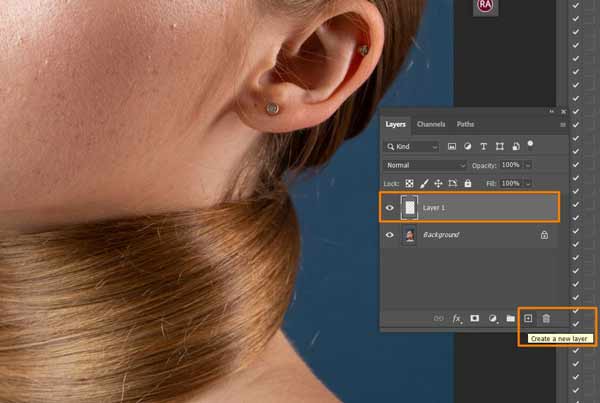600x403 pixels.
Task: Filter for pixel layers icon
Action: coord(452,147)
